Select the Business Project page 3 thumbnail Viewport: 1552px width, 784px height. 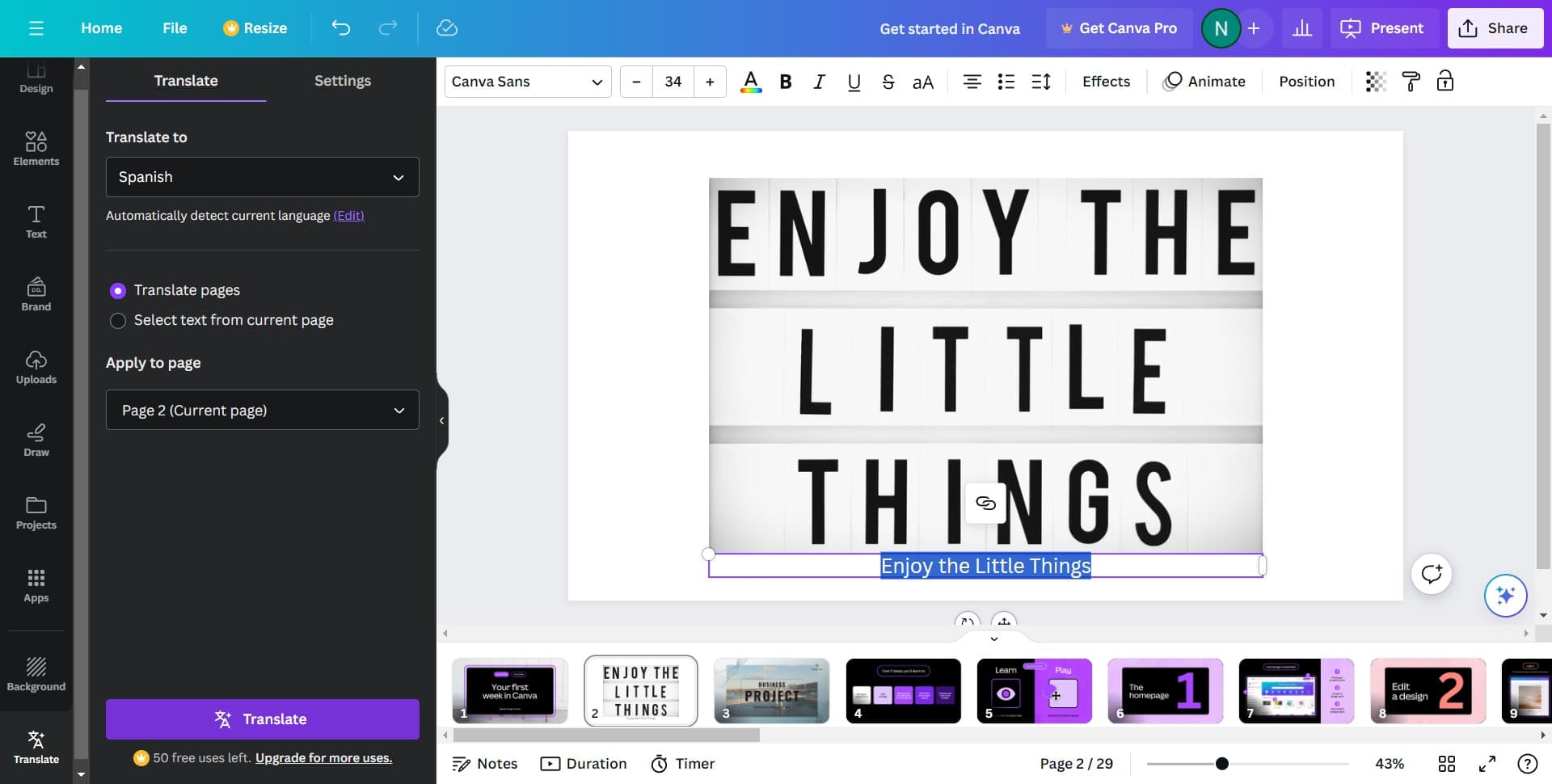[771, 691]
